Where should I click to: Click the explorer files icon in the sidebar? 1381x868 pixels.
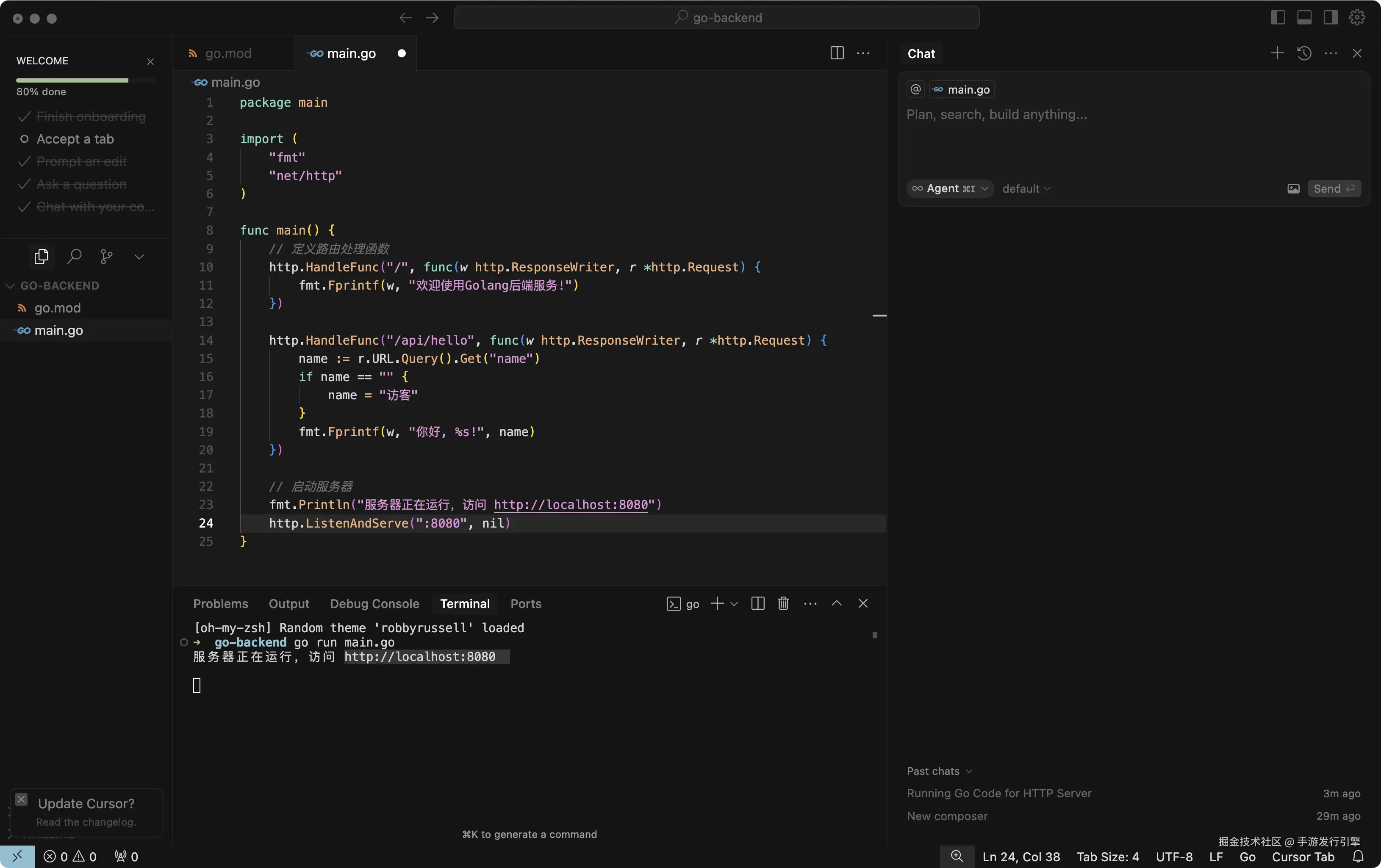point(41,256)
